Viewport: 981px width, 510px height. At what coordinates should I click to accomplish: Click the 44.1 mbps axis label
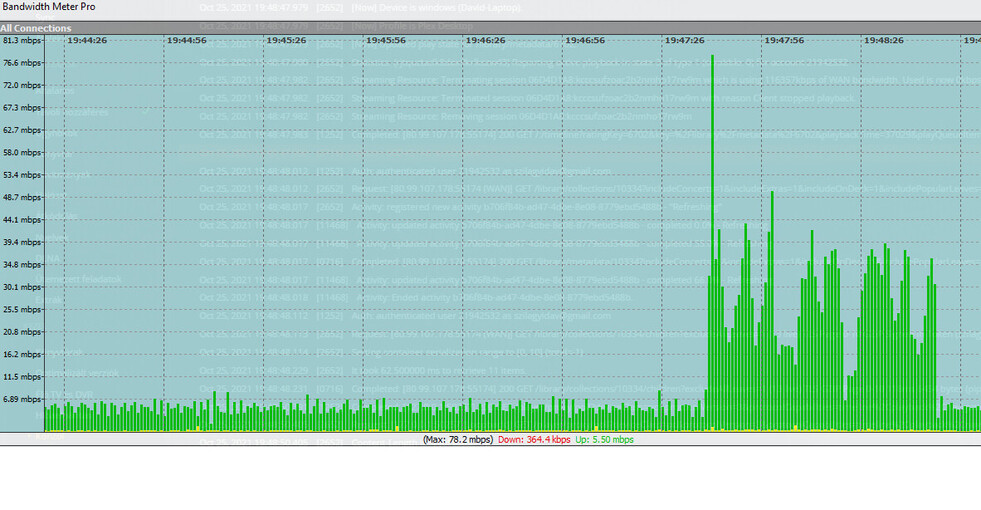(22, 220)
